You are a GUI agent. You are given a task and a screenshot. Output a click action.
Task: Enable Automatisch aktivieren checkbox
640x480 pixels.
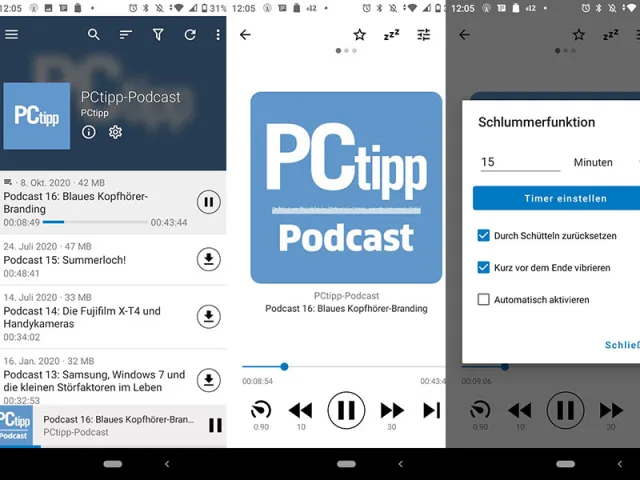coord(484,299)
